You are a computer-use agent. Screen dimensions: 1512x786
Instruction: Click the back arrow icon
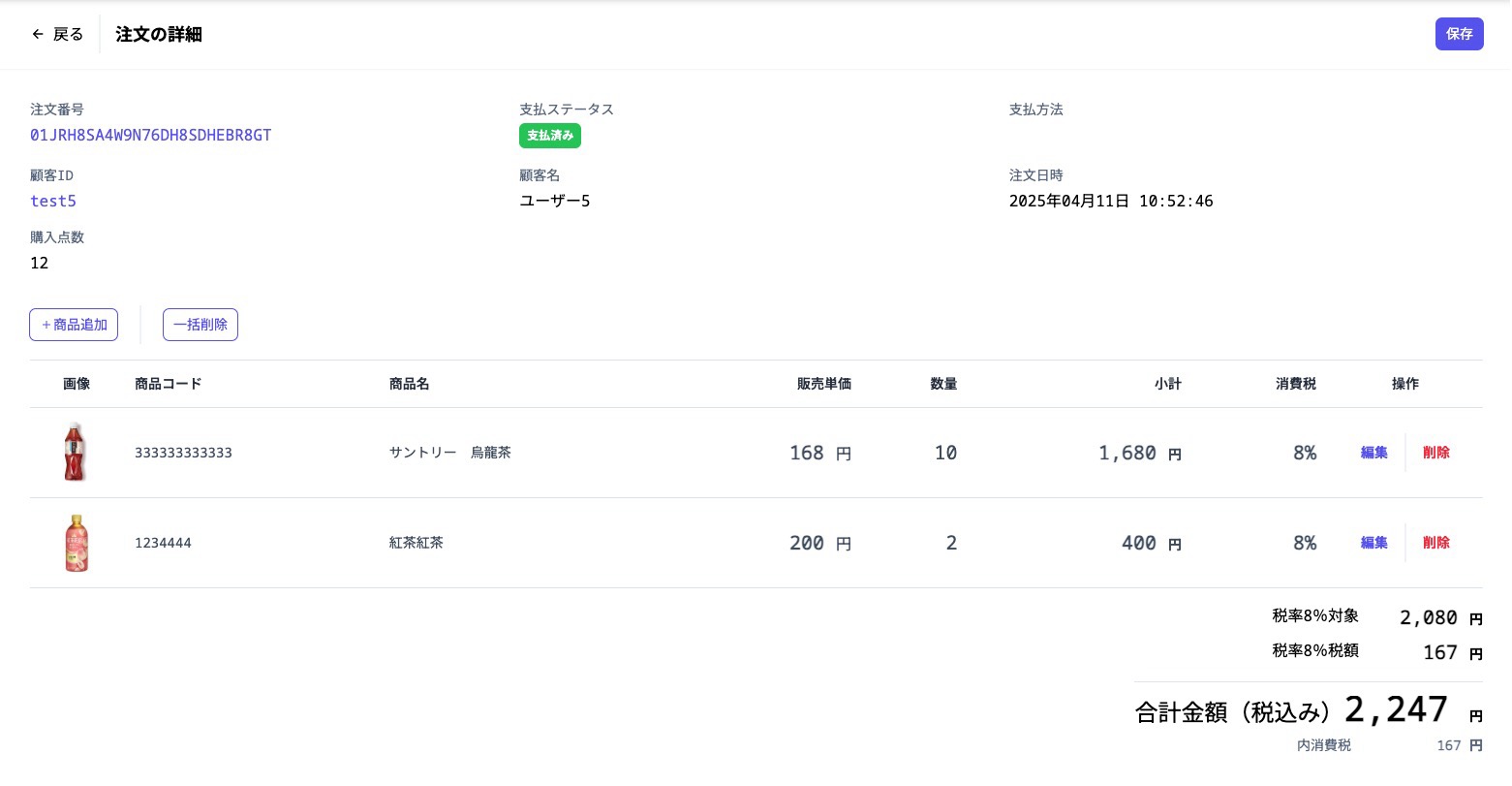(x=38, y=34)
